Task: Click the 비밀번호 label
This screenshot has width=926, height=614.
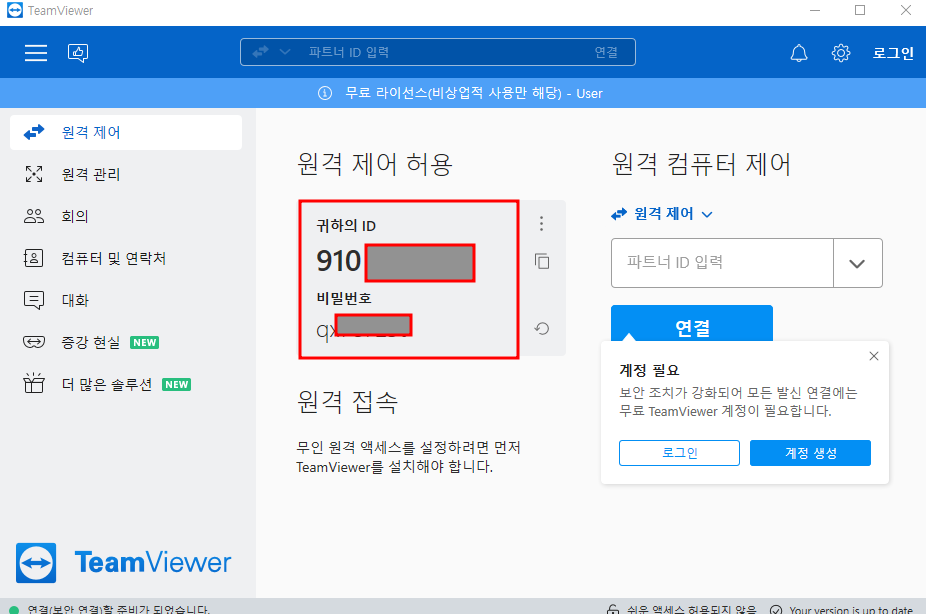Action: tap(344, 298)
